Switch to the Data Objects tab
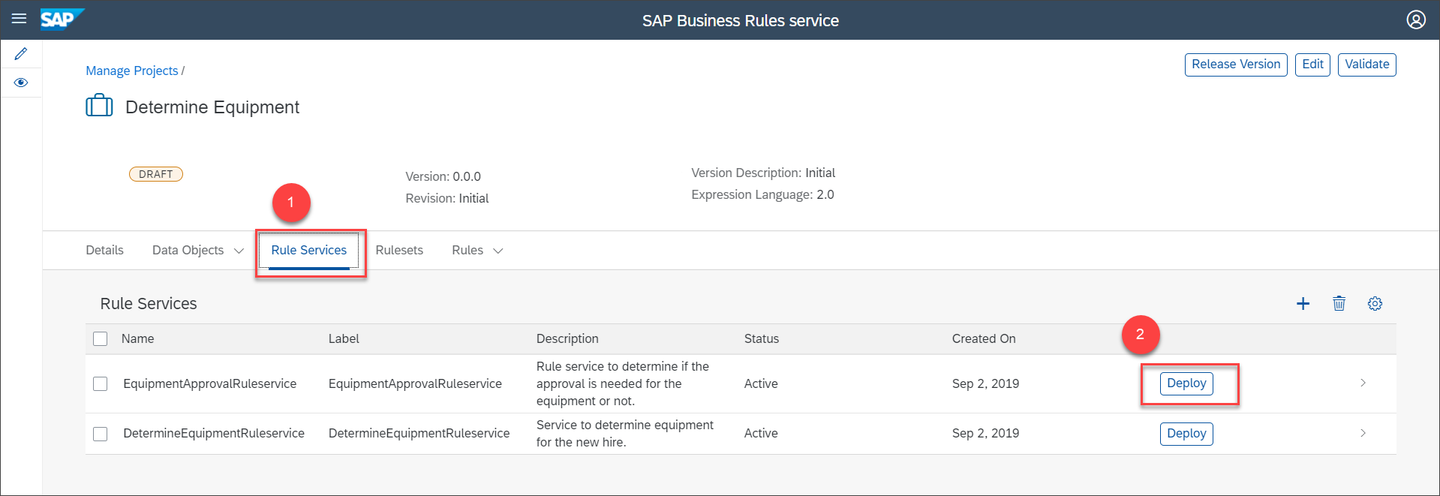This screenshot has width=1440, height=496. click(188, 250)
